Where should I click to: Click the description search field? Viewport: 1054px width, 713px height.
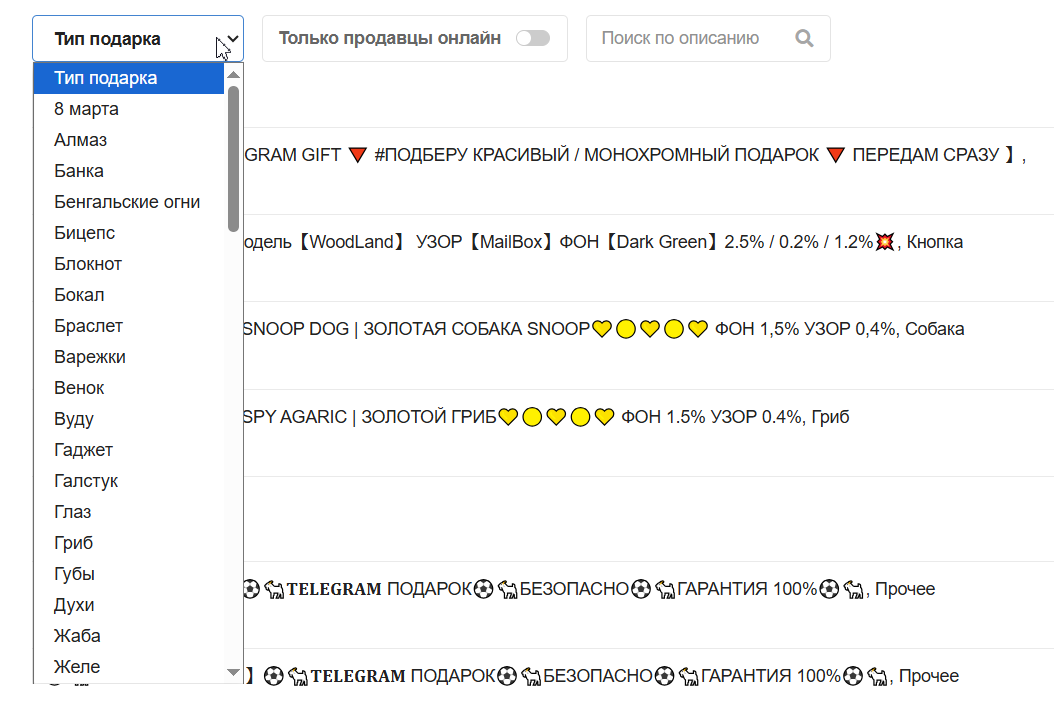point(690,39)
